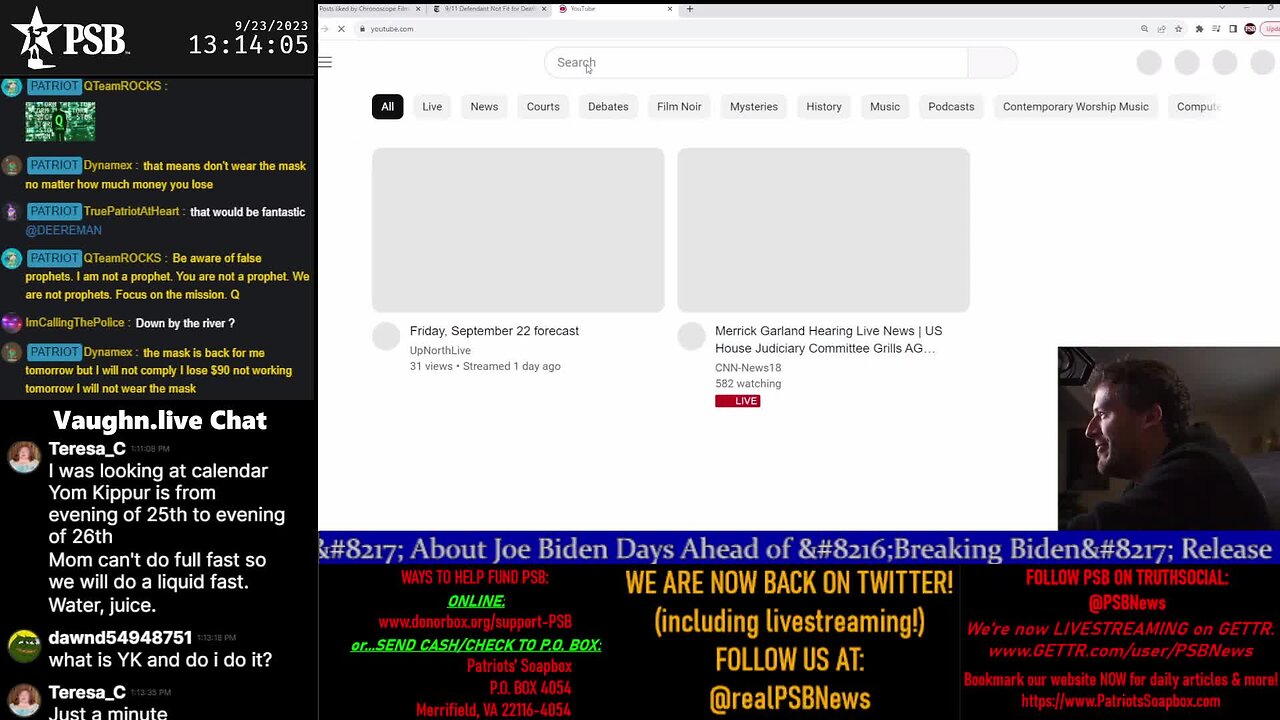
Task: Click the CNN-News18 channel avatar placeholder
Action: coord(692,336)
